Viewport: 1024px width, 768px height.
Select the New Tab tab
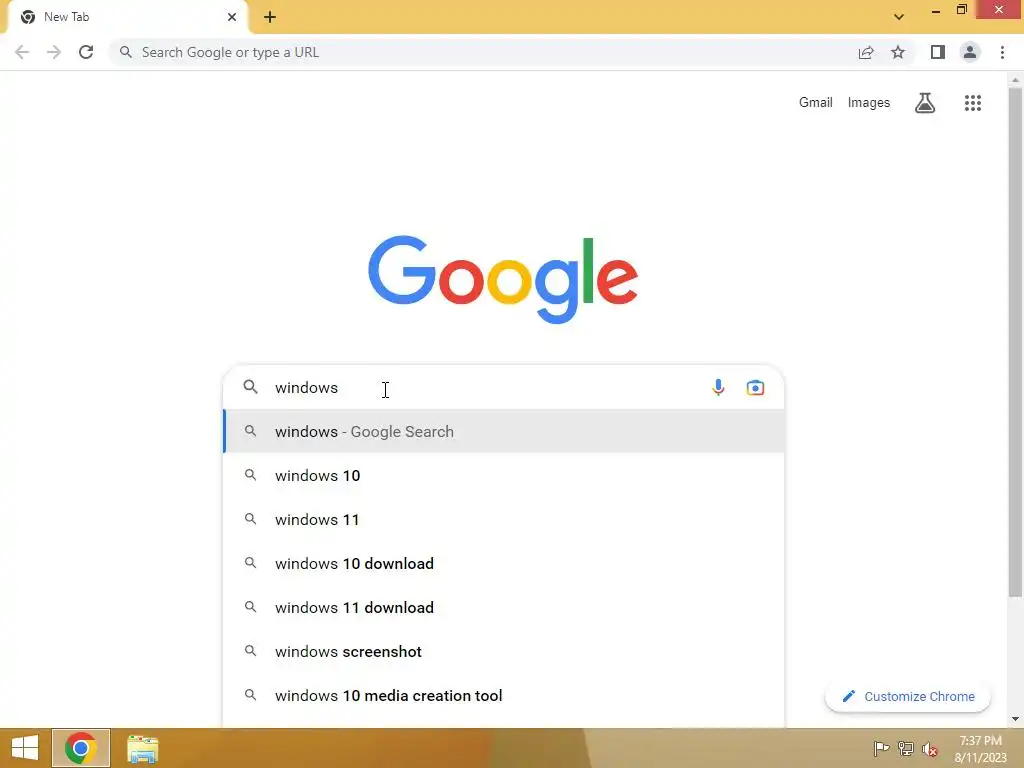pos(127,17)
